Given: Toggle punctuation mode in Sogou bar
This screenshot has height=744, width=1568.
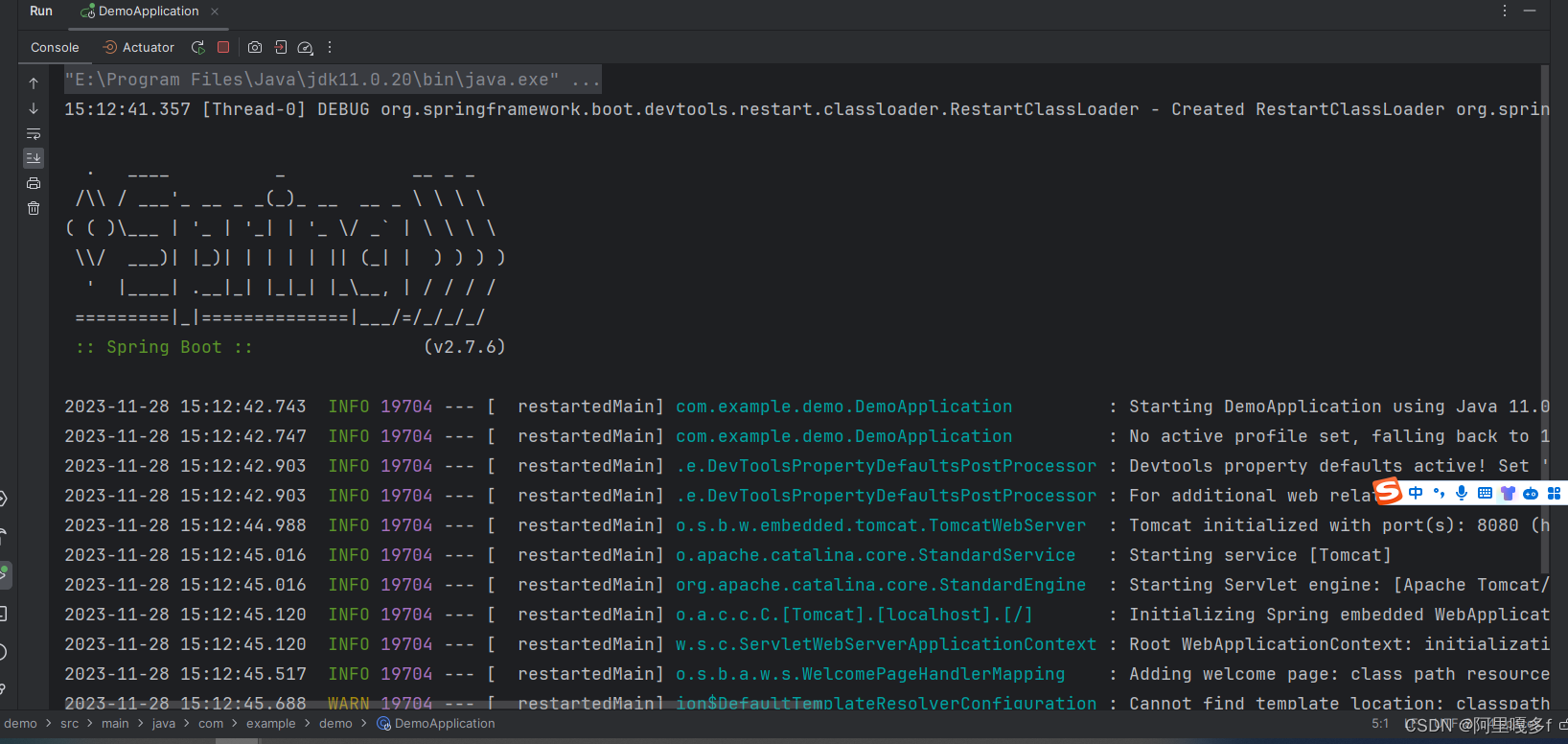Looking at the screenshot, I should (x=1439, y=493).
